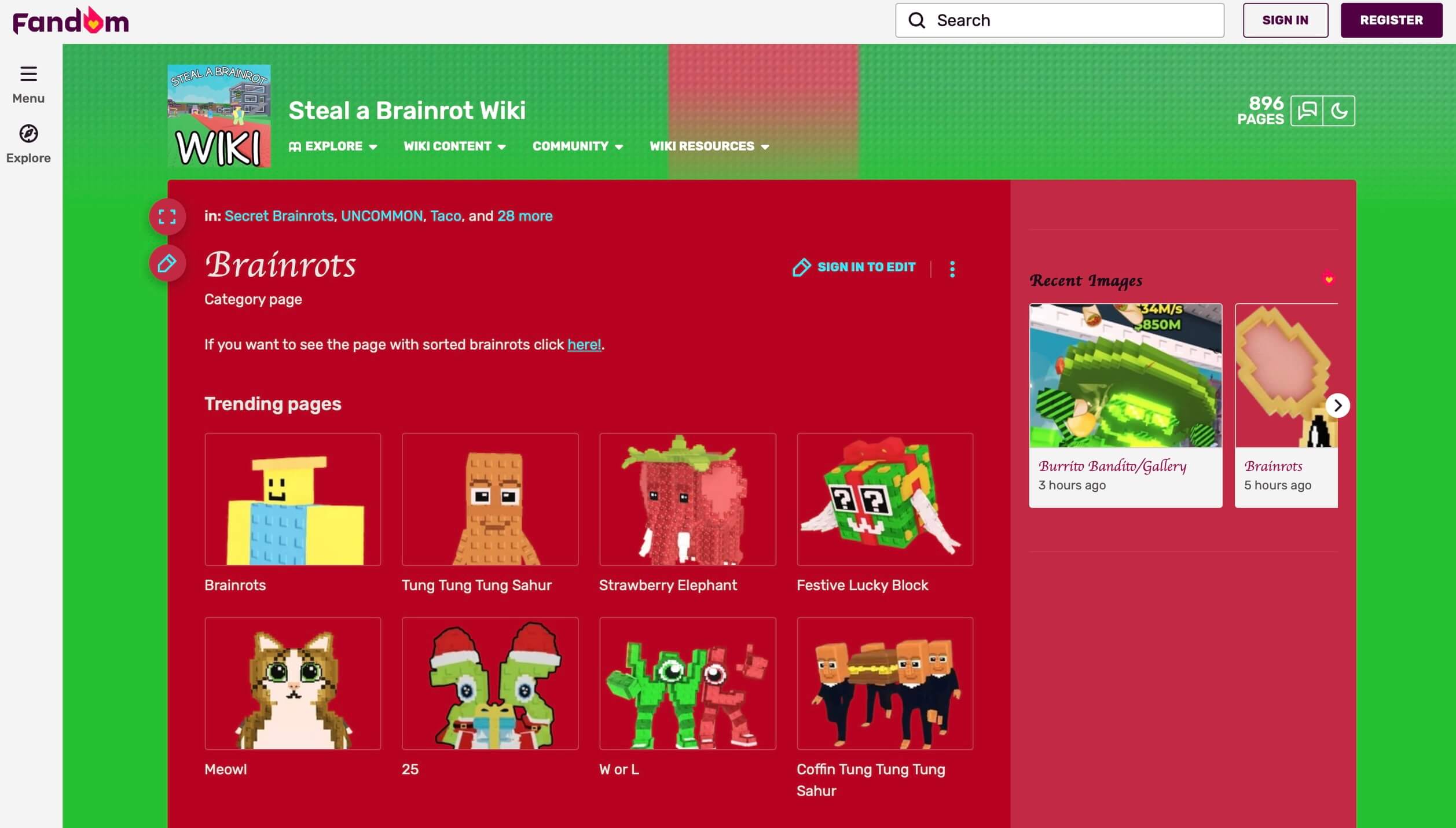This screenshot has width=1456, height=828.
Task: Open the wiki discussions icon
Action: click(1307, 111)
